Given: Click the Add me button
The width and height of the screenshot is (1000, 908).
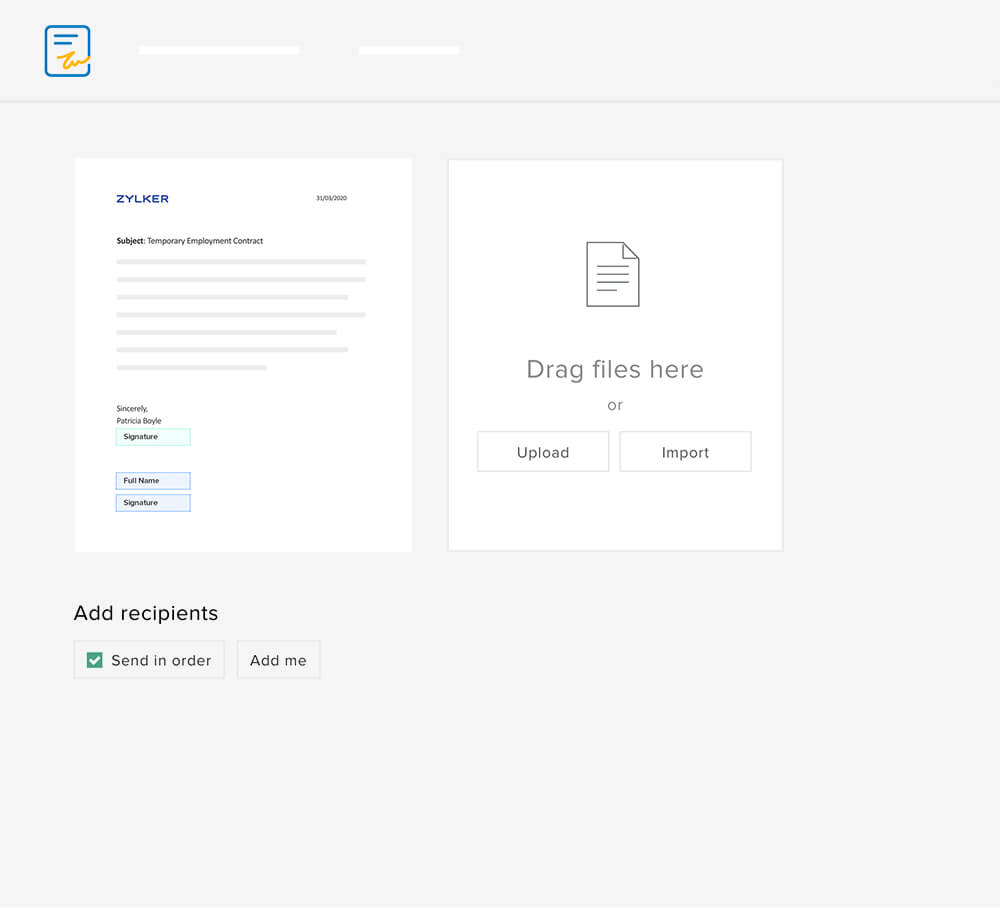Looking at the screenshot, I should click(278, 660).
